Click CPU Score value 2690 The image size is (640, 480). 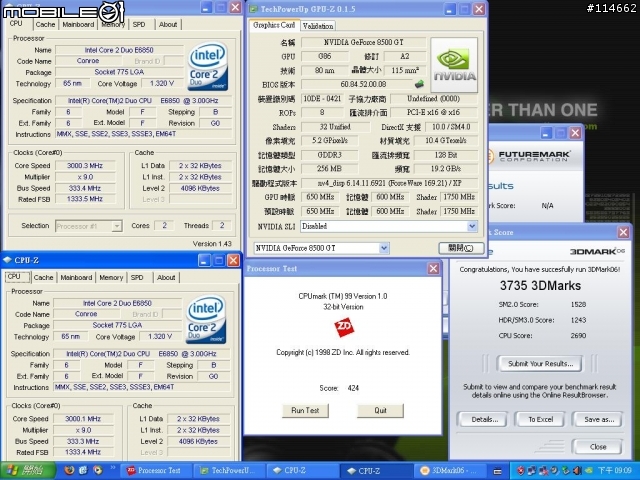coord(578,336)
